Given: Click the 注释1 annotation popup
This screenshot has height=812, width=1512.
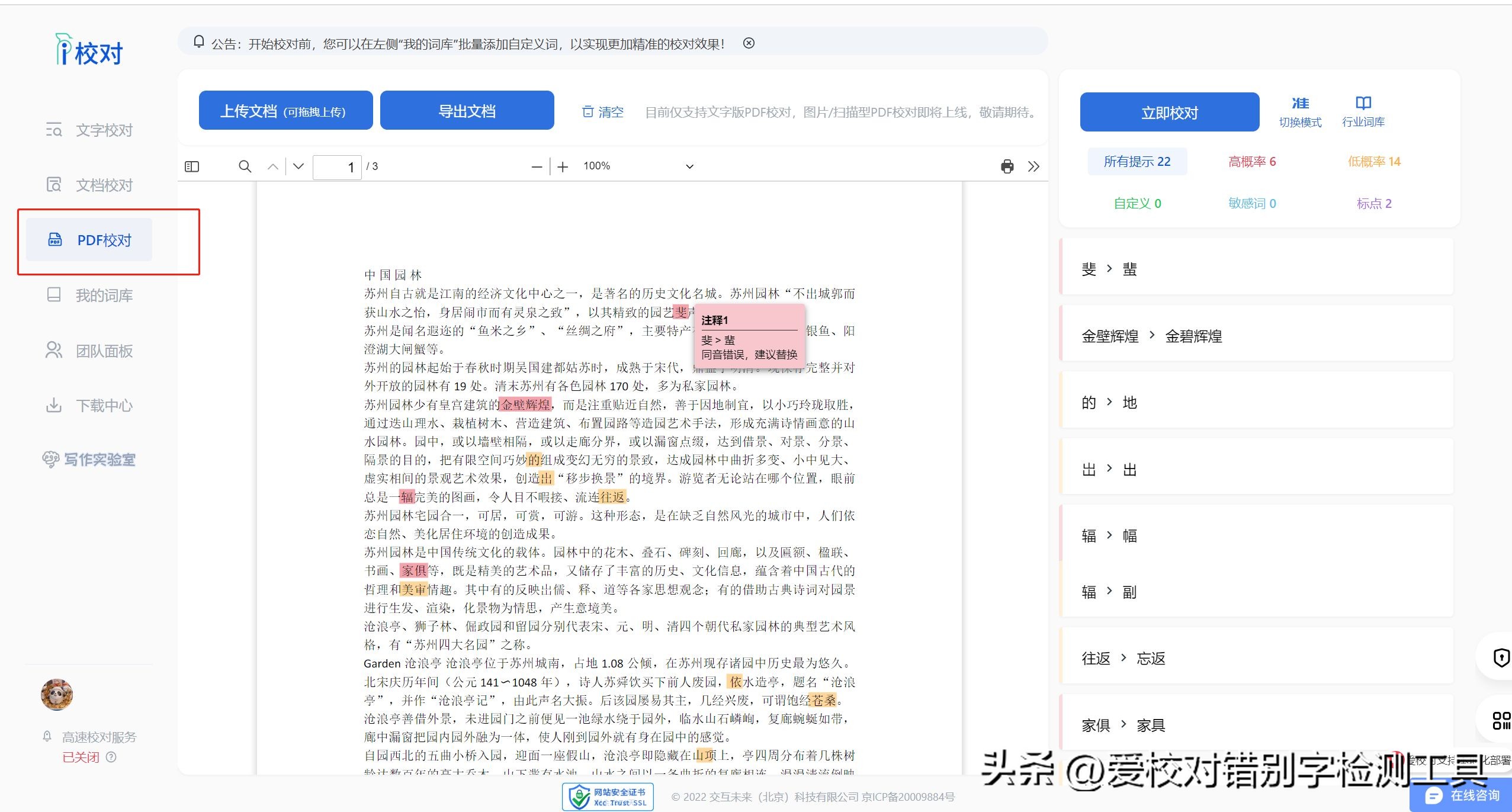Looking at the screenshot, I should [749, 335].
